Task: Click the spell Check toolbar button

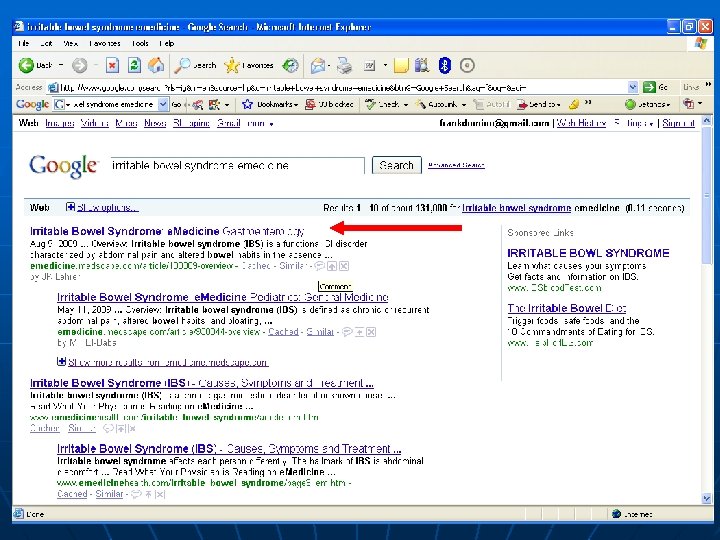Action: (382, 105)
